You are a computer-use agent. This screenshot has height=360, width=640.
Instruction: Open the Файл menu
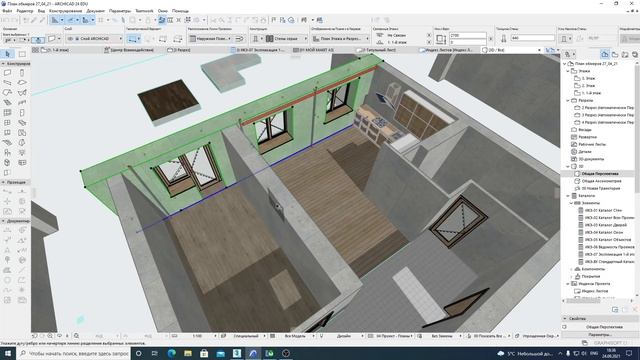[7, 11]
